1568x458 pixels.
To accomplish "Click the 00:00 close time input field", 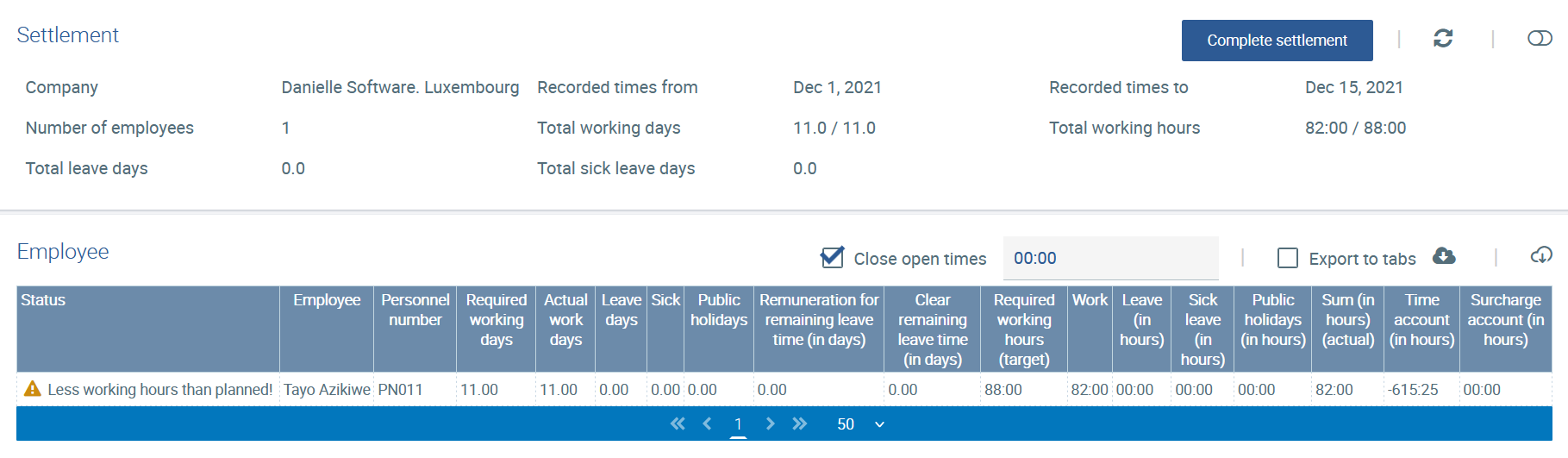I will 1110,258.
